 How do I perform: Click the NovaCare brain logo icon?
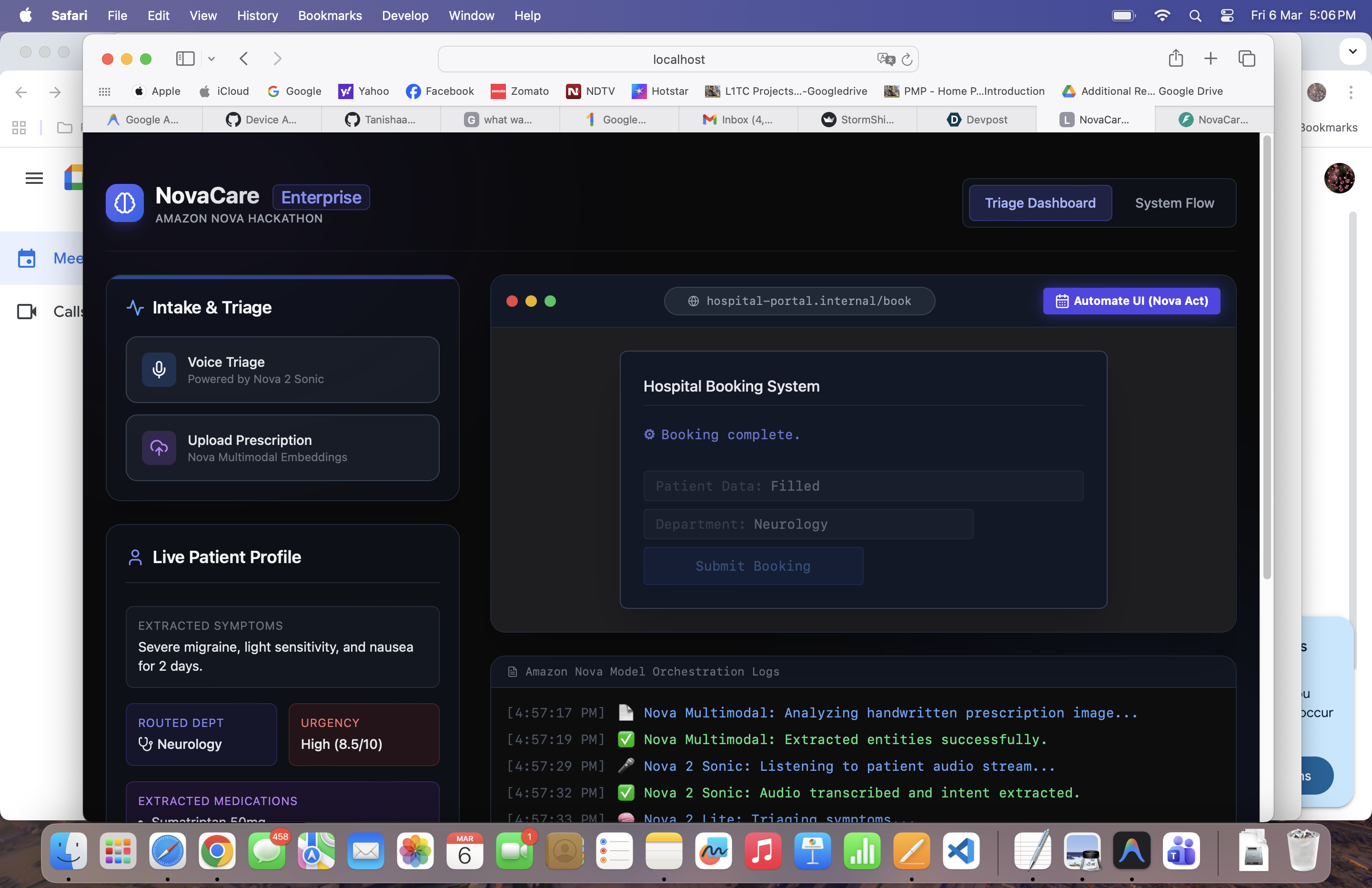tap(124, 202)
